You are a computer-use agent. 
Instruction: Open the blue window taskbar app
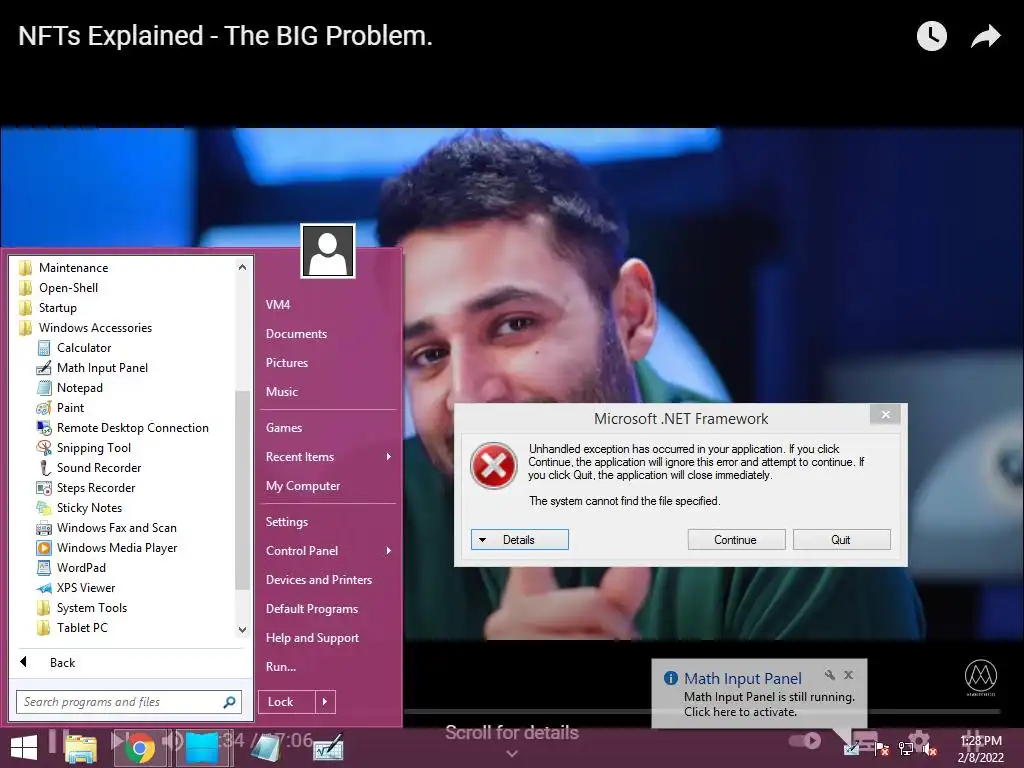point(202,748)
